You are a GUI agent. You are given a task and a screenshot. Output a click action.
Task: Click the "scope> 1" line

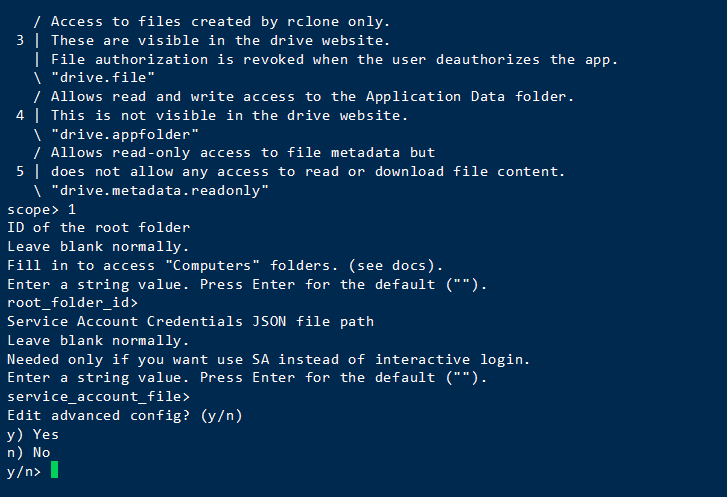[41, 209]
